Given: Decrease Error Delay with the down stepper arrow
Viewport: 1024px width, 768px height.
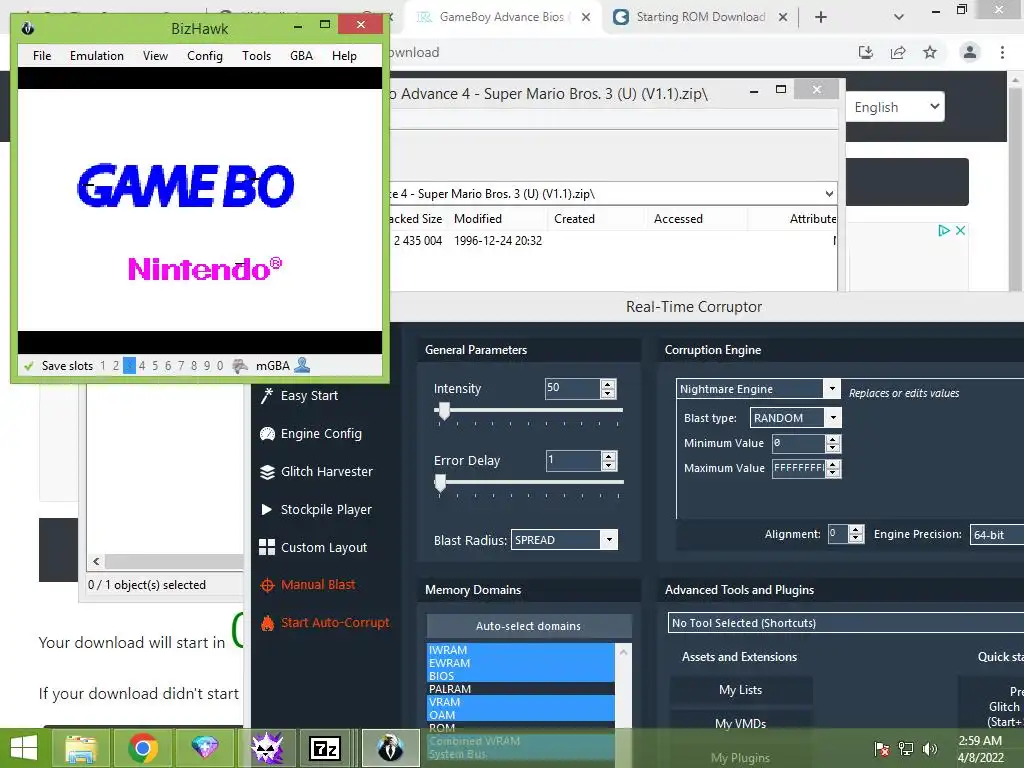Looking at the screenshot, I should 609,466.
